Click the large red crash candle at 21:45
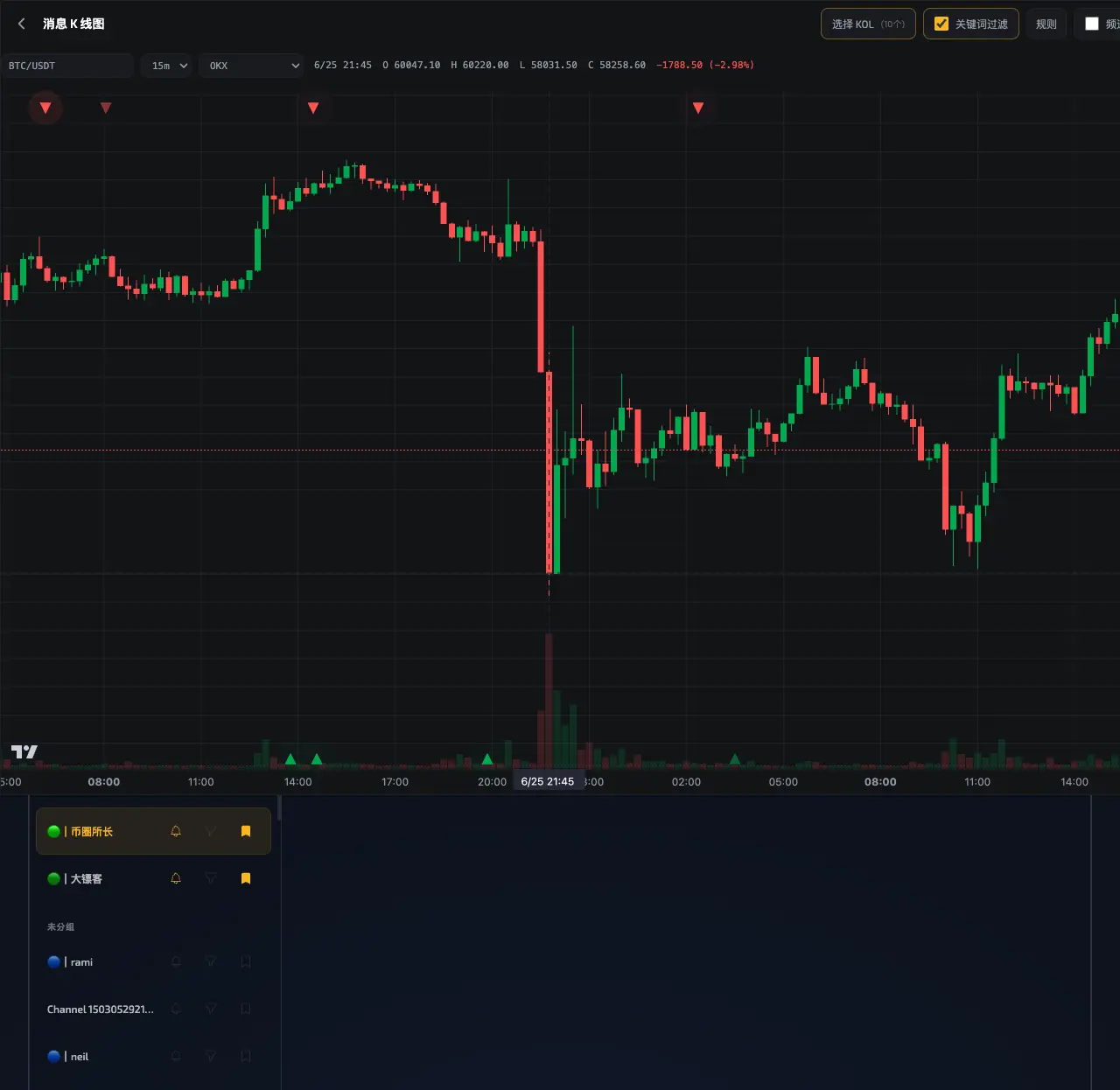The image size is (1120, 1090). click(549, 472)
